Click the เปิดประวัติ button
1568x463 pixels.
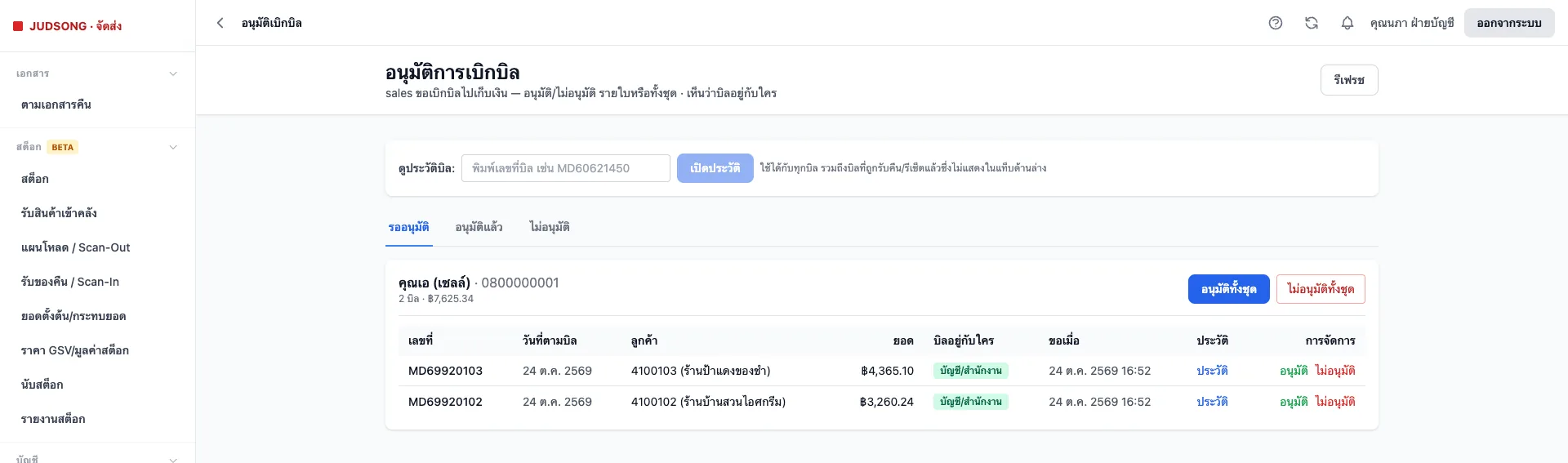point(715,168)
